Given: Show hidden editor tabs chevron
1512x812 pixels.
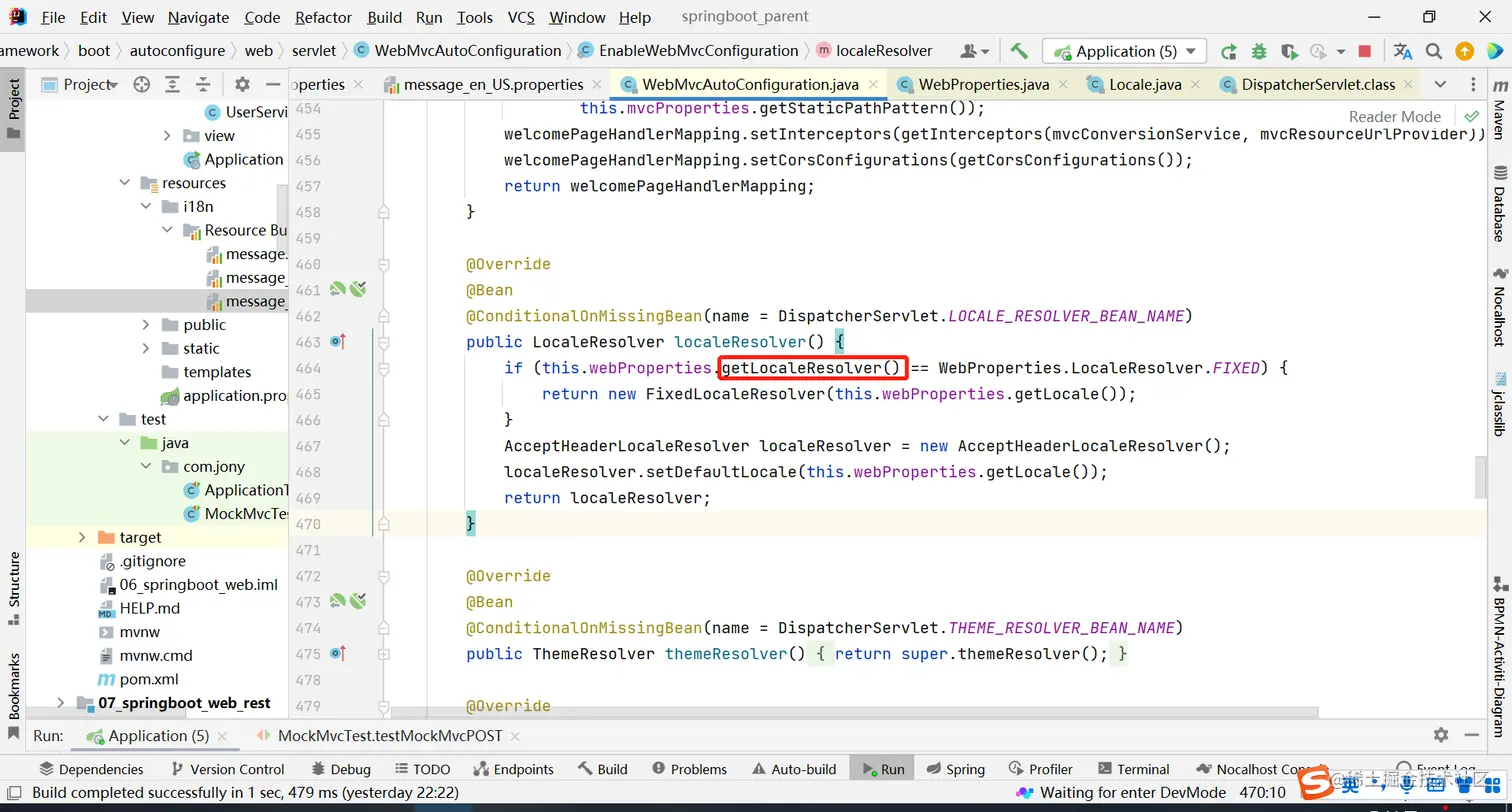Looking at the screenshot, I should point(1440,85).
